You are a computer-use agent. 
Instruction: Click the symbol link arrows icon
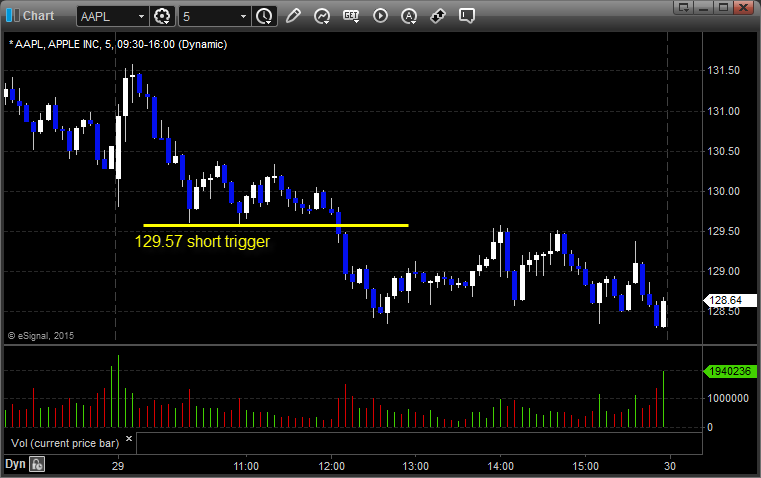tap(438, 16)
